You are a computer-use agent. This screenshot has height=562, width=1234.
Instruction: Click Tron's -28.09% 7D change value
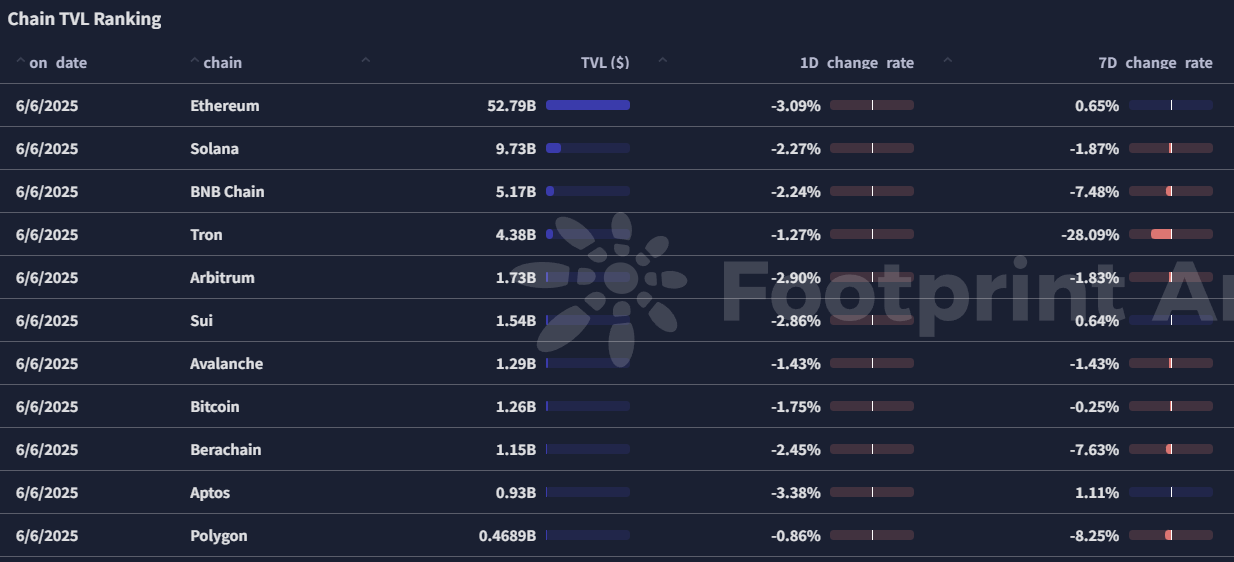(1088, 235)
